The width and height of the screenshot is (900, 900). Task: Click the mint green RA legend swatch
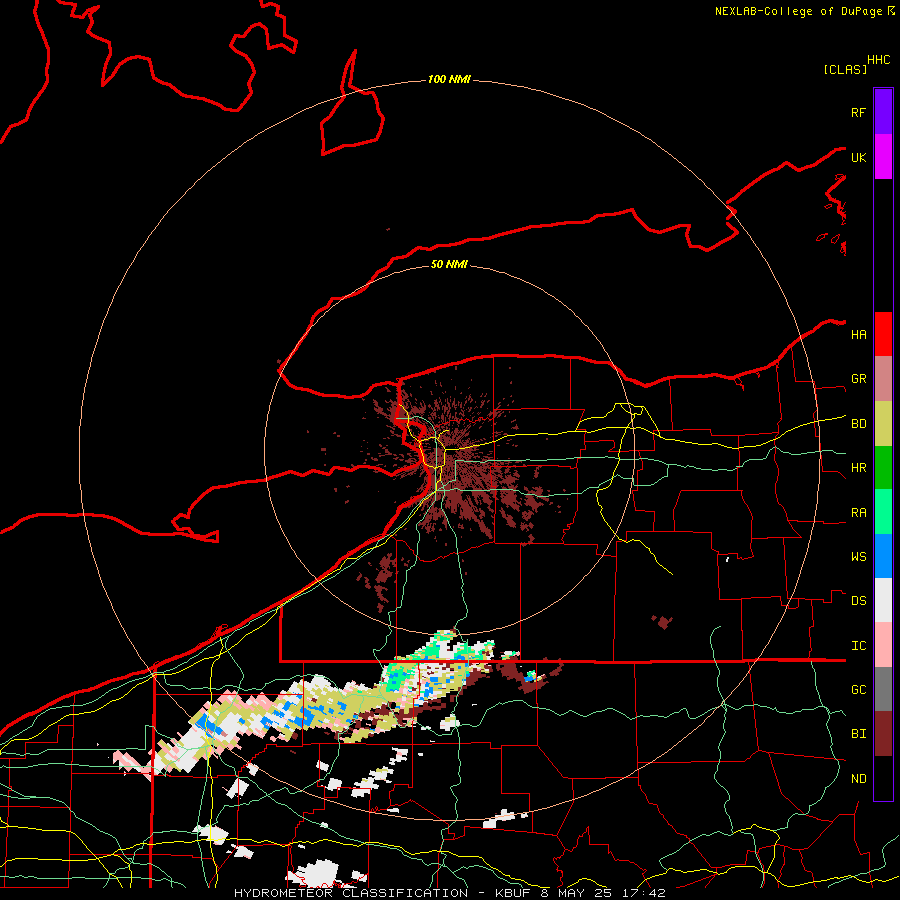883,512
